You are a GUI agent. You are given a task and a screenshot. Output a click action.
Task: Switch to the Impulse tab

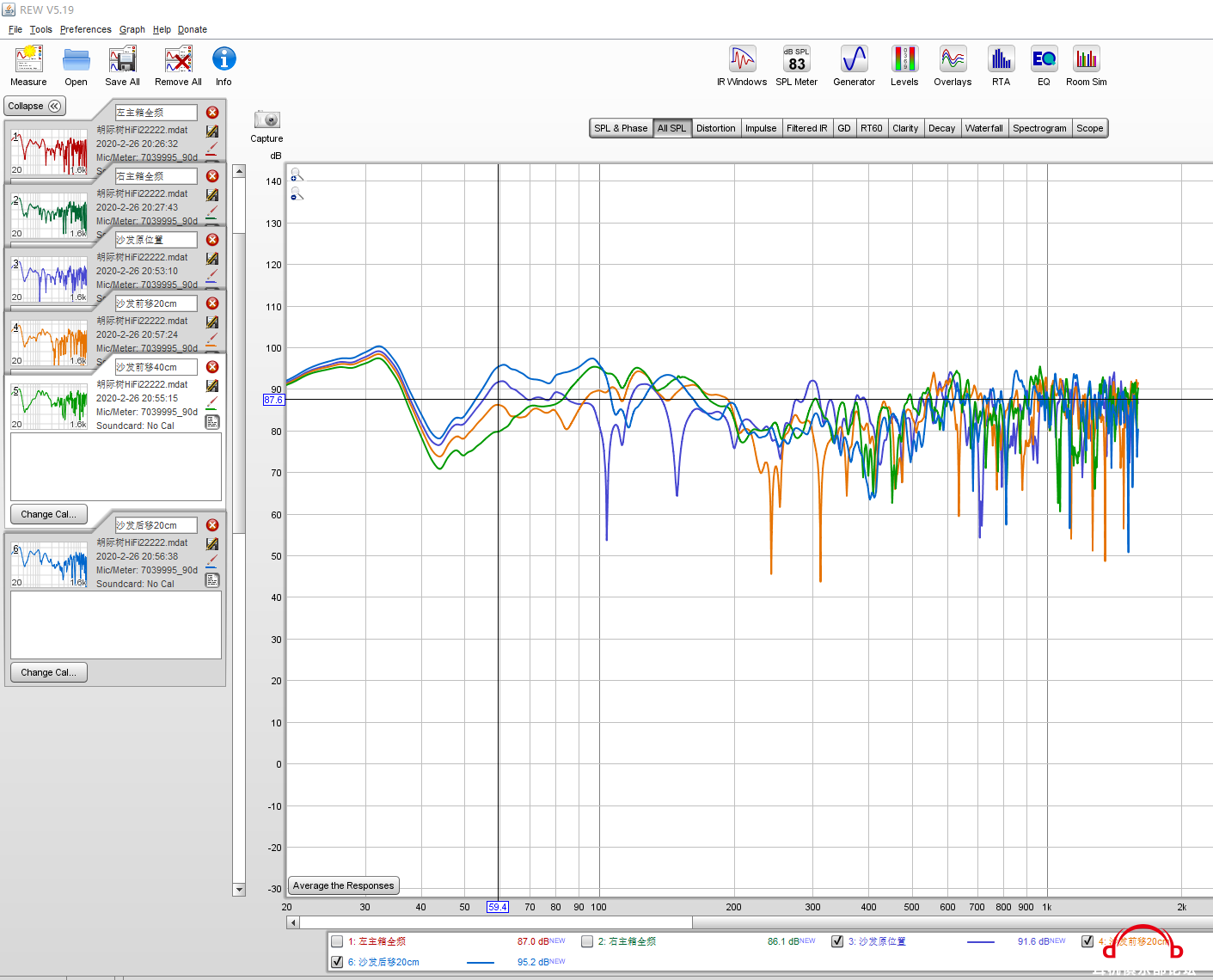(x=761, y=128)
